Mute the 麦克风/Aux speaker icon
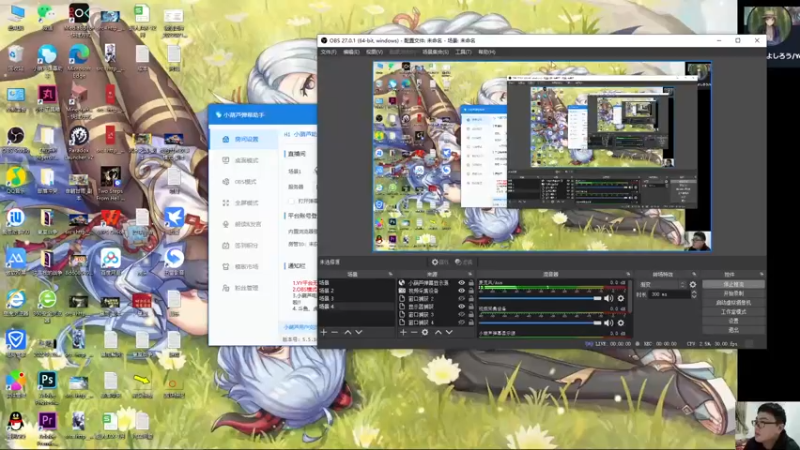Viewport: 800px width, 450px height. click(x=609, y=298)
